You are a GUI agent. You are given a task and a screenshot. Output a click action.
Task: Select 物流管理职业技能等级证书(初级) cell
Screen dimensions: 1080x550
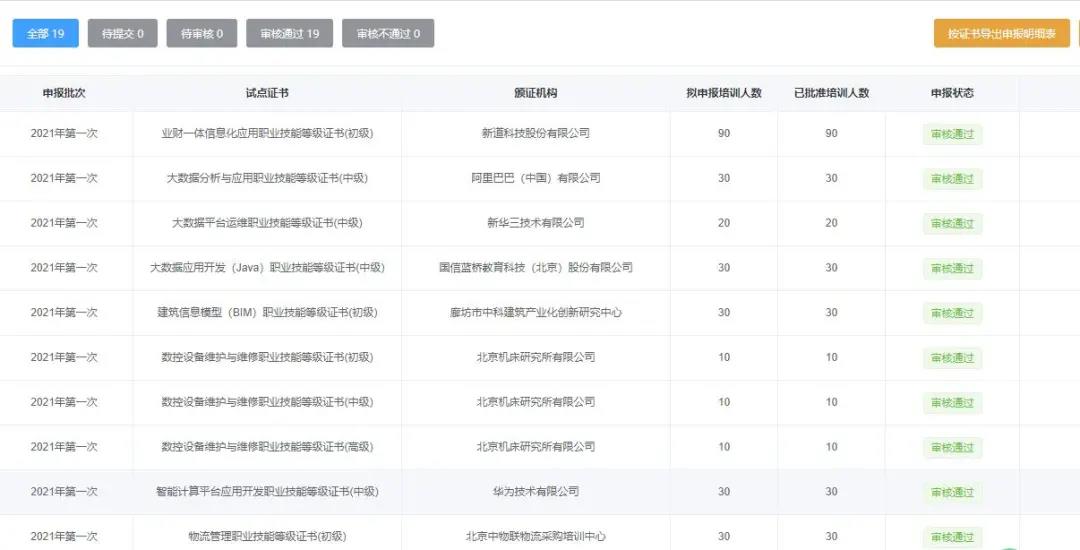[267, 536]
